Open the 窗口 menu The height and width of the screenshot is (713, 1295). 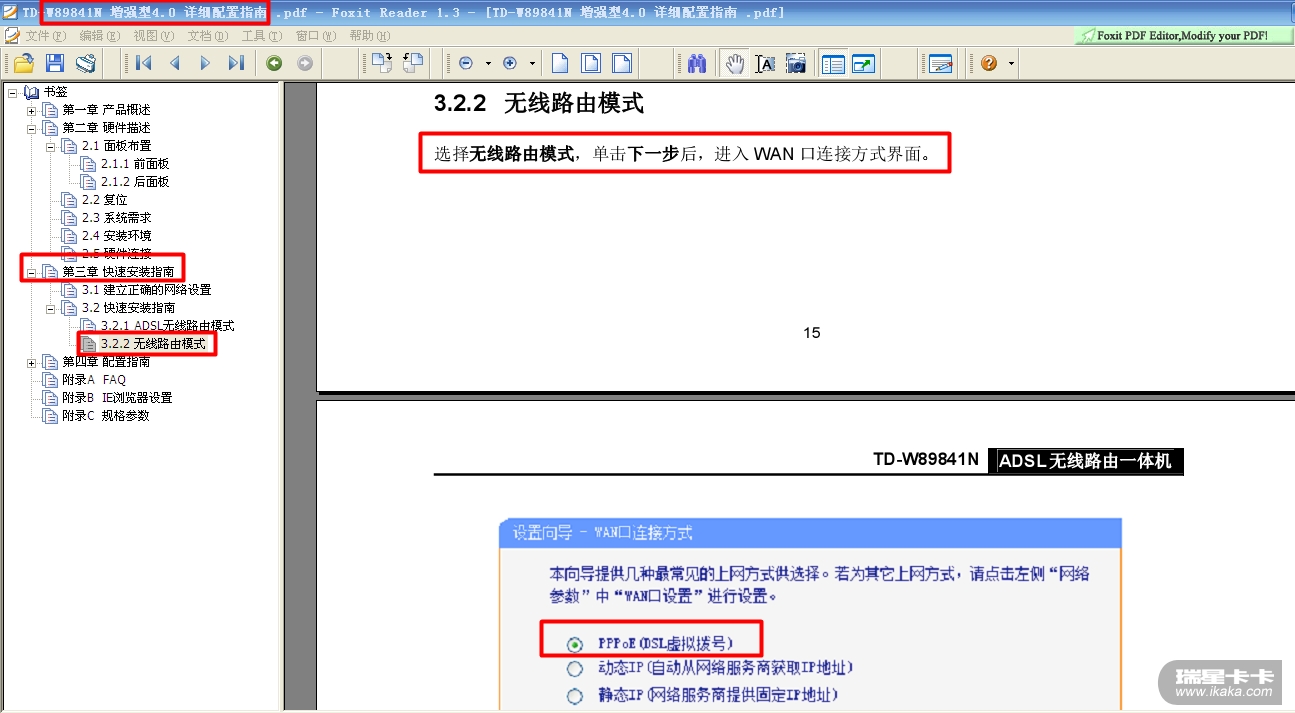tap(315, 35)
